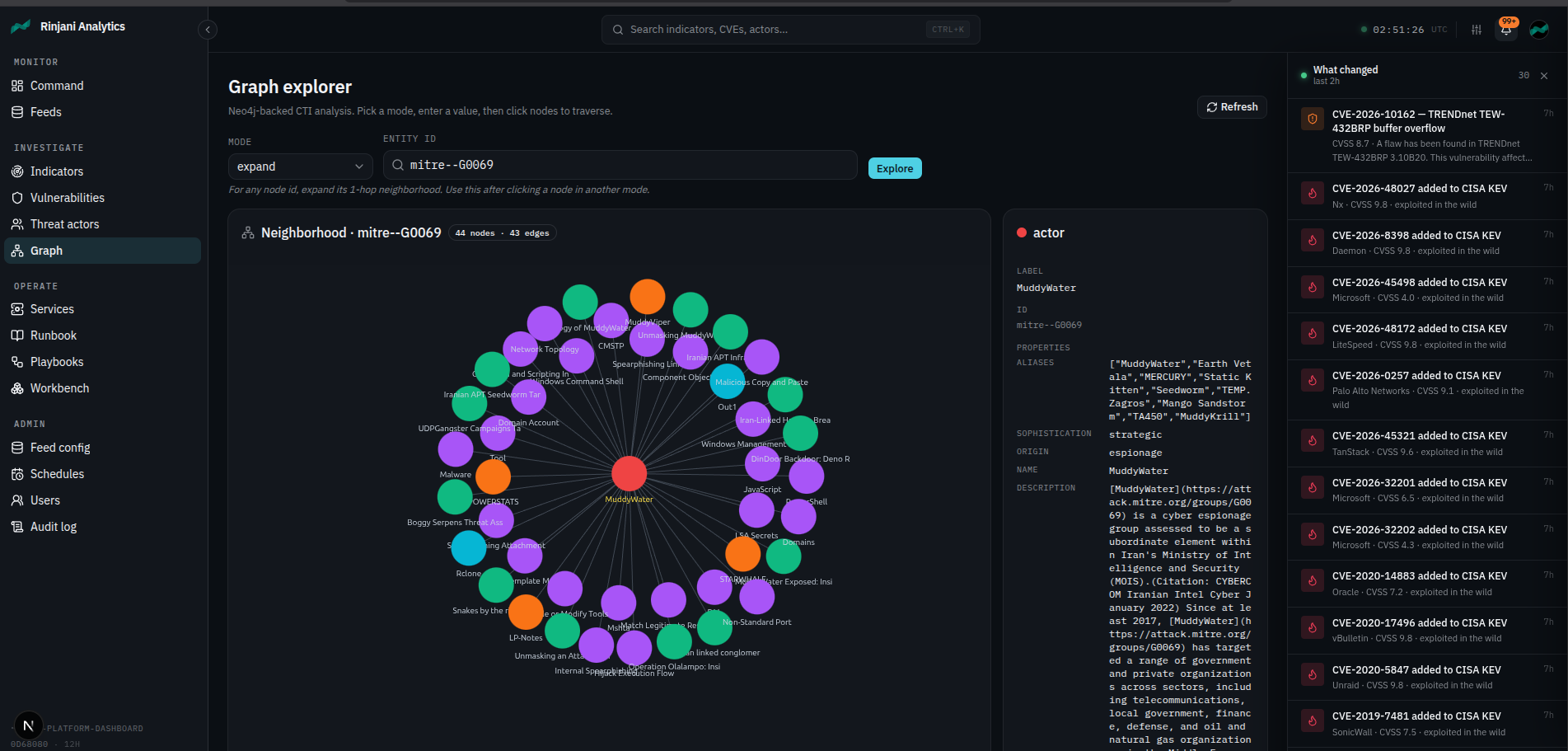Select the orange MuddyViper node
Image resolution: width=1568 pixels, height=751 pixels.
[x=648, y=297]
